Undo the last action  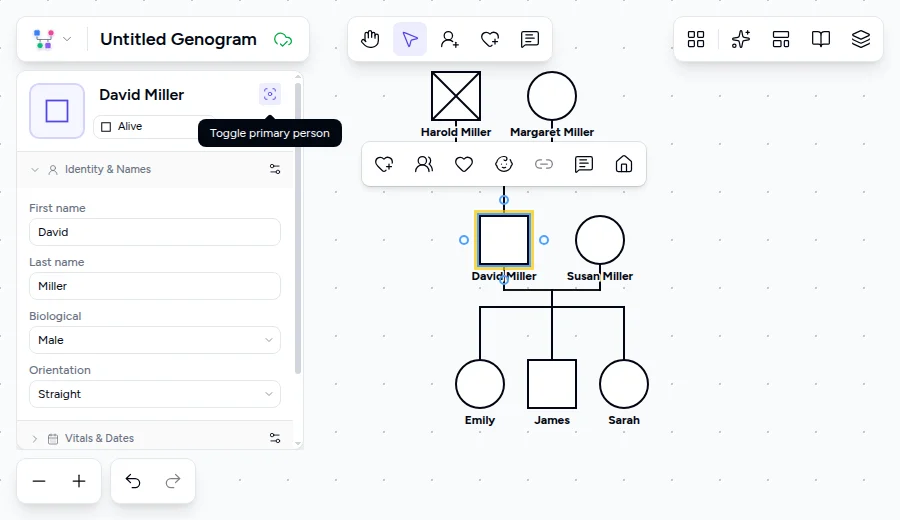tap(133, 481)
